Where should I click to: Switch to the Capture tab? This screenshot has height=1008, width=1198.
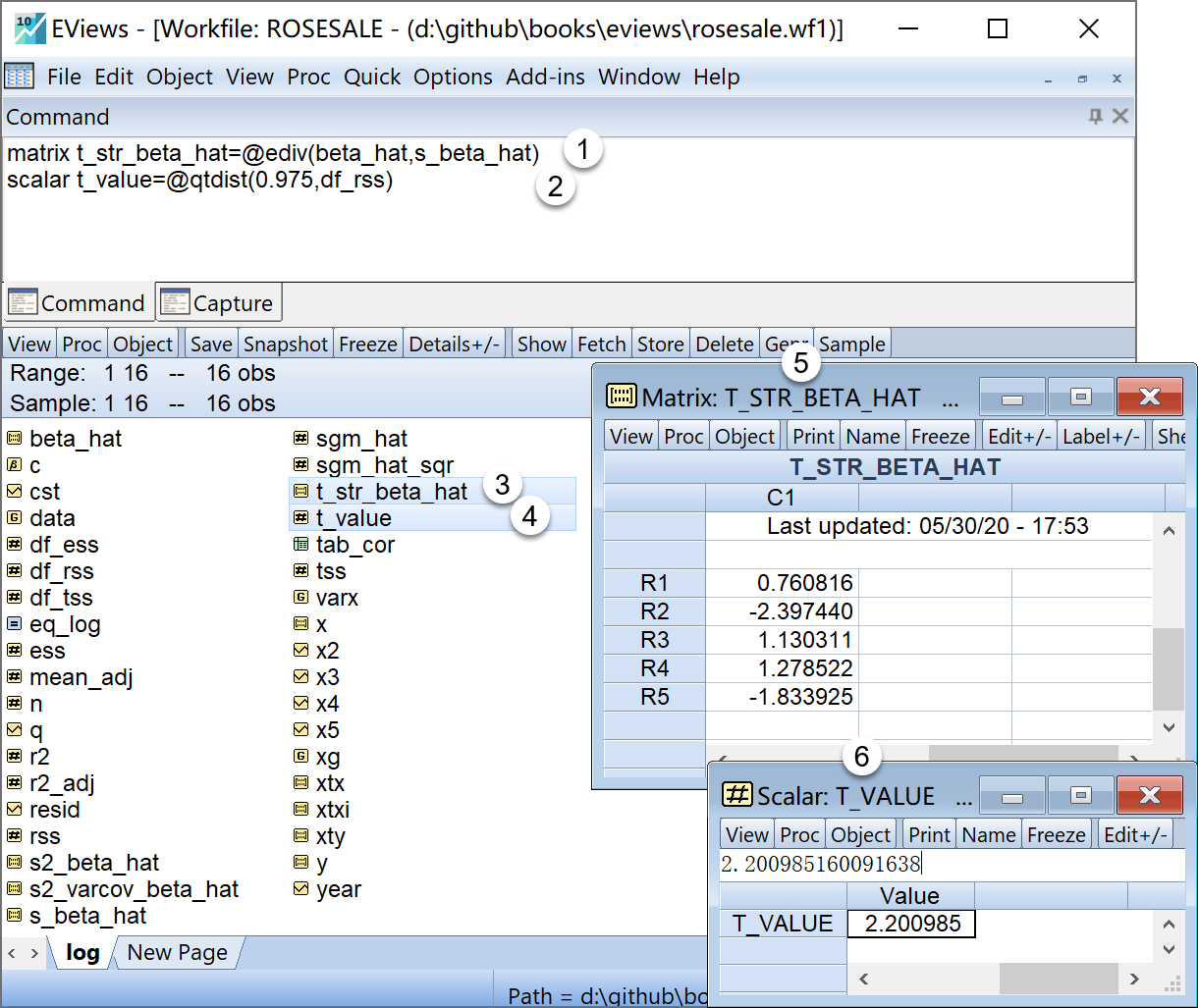[219, 303]
